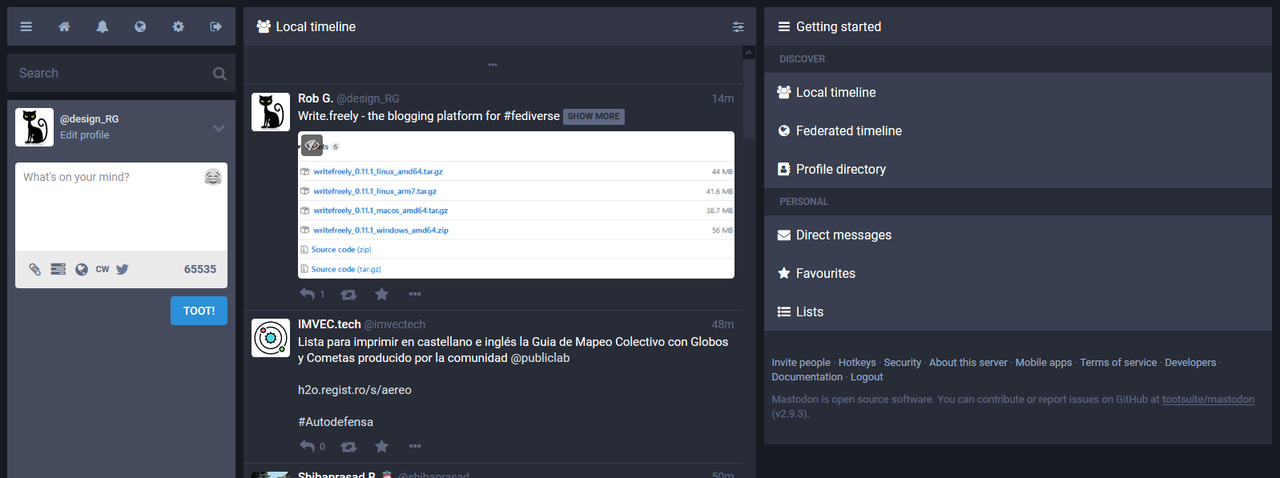Toggle the CW content warning
The image size is (1280, 478).
[x=102, y=269]
